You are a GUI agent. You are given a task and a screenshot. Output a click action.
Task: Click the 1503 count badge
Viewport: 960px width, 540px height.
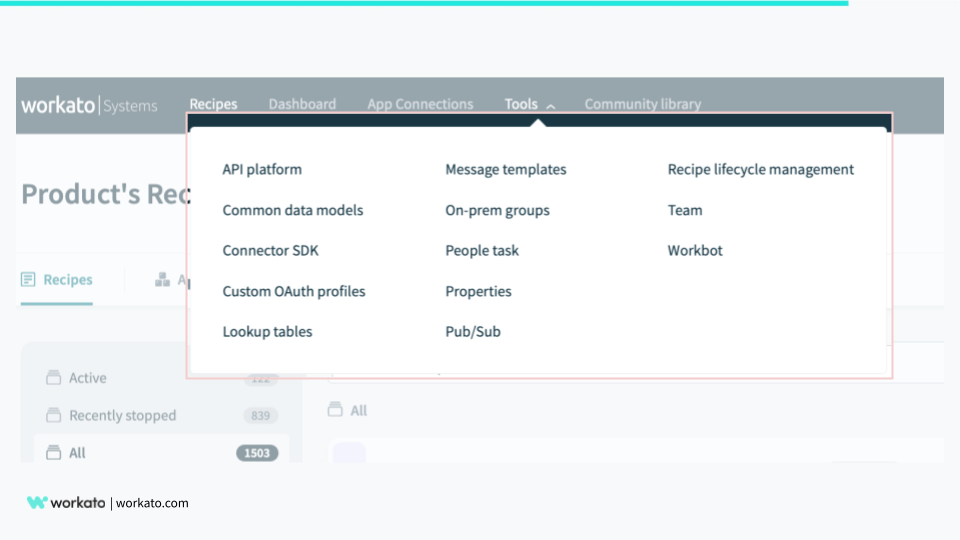coord(257,453)
